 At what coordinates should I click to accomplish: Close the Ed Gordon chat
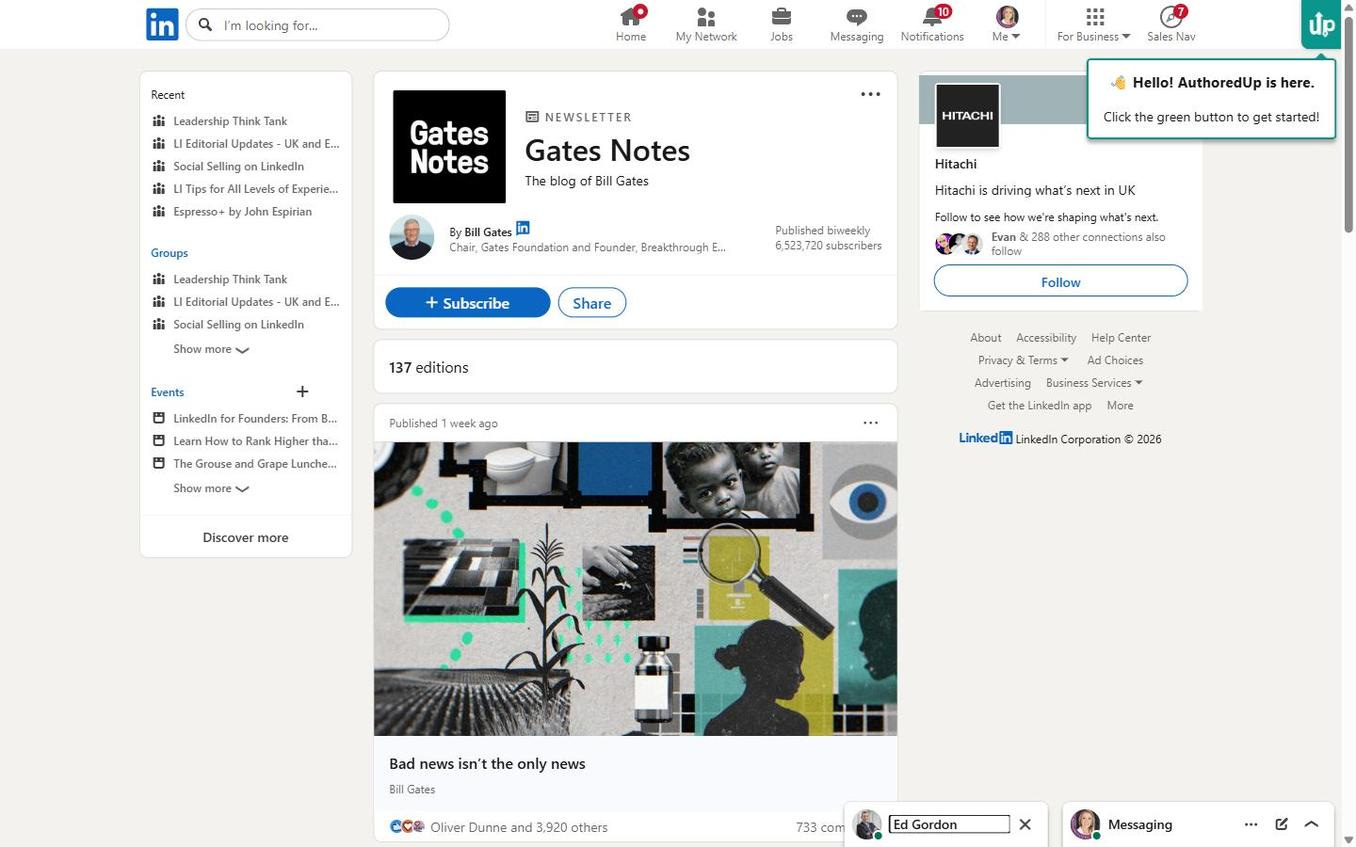[1025, 824]
